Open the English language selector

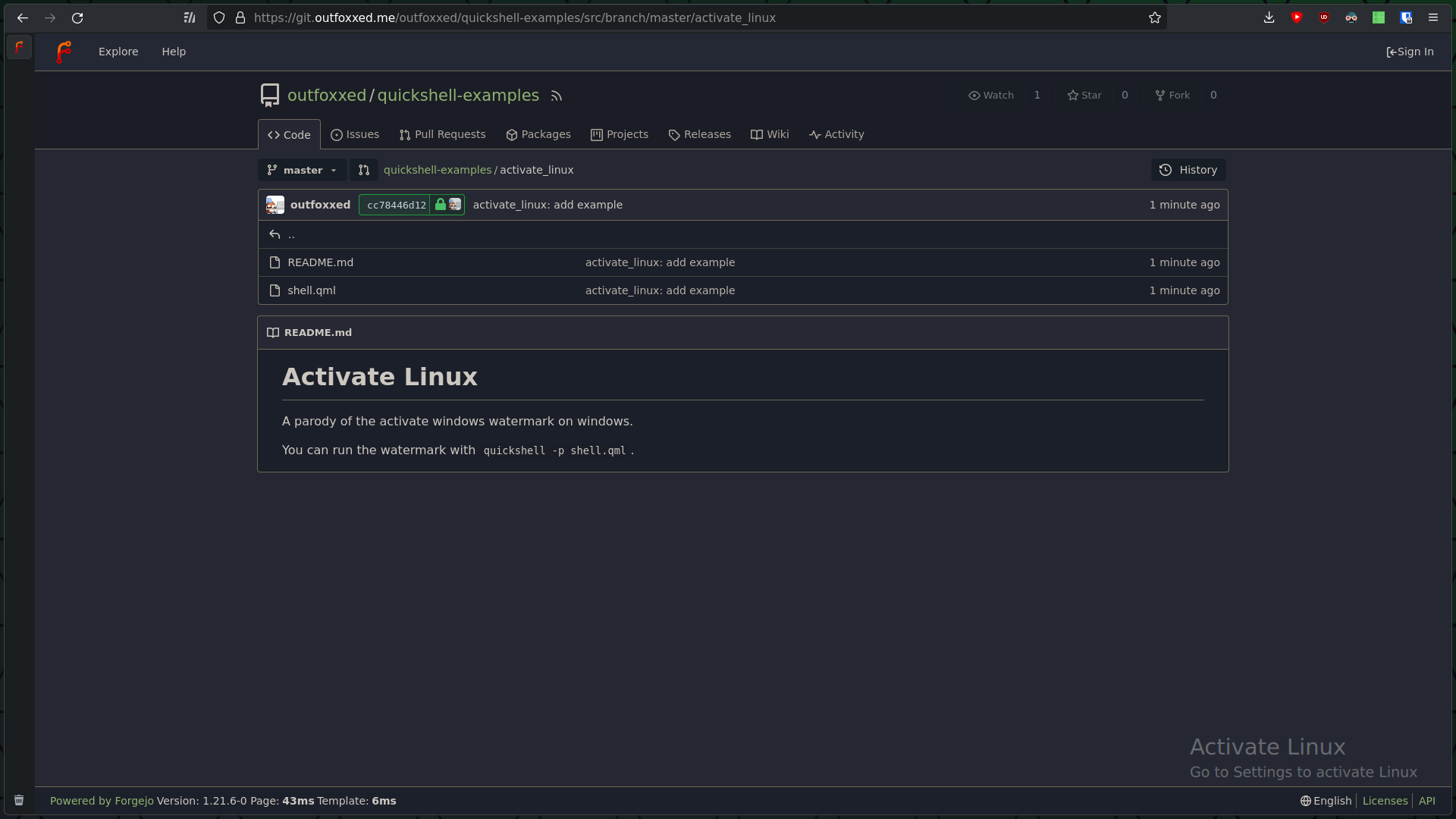click(1326, 801)
